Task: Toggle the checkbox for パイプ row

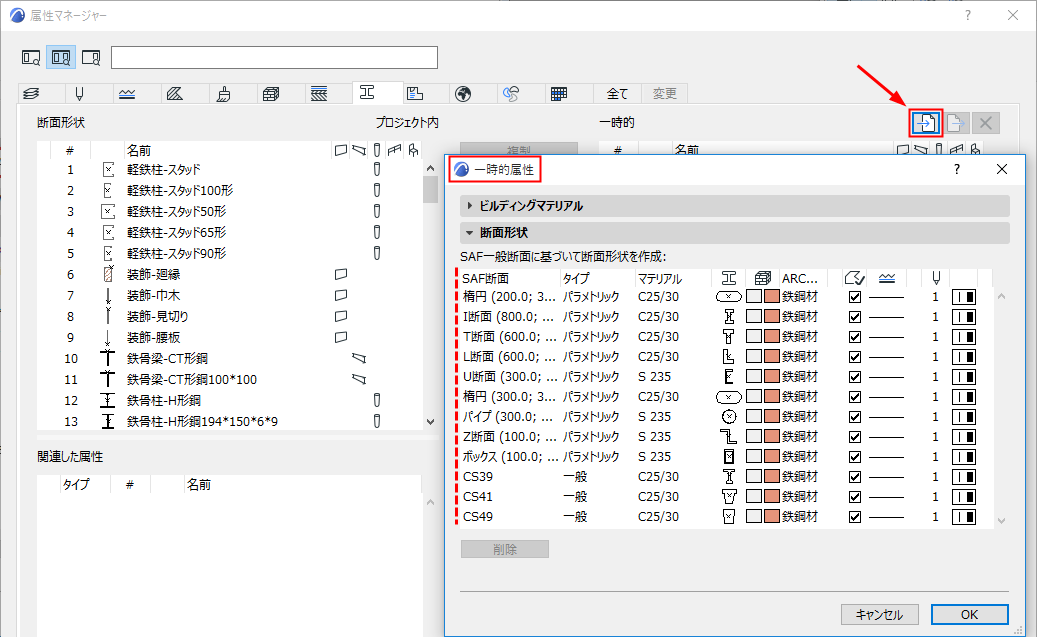Action: pyautogui.click(x=854, y=417)
